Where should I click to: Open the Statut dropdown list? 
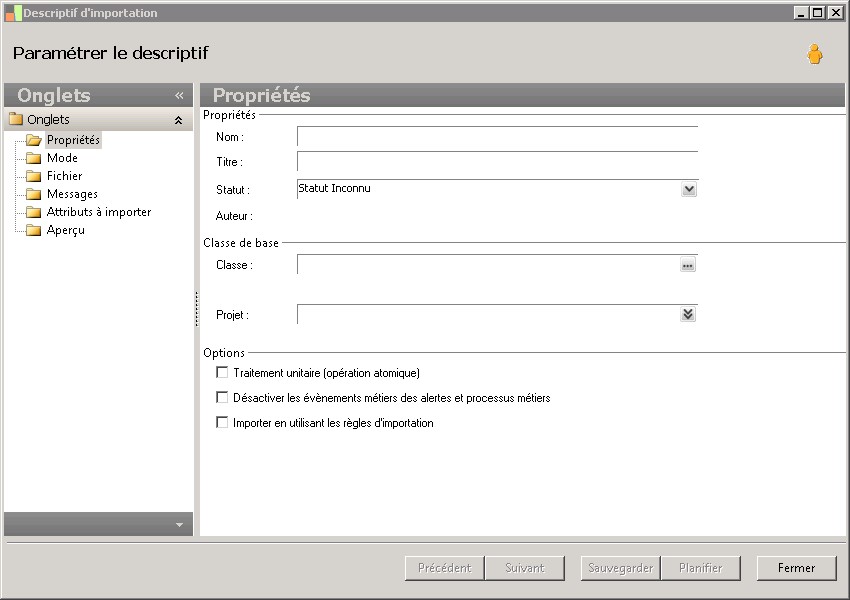[x=688, y=189]
